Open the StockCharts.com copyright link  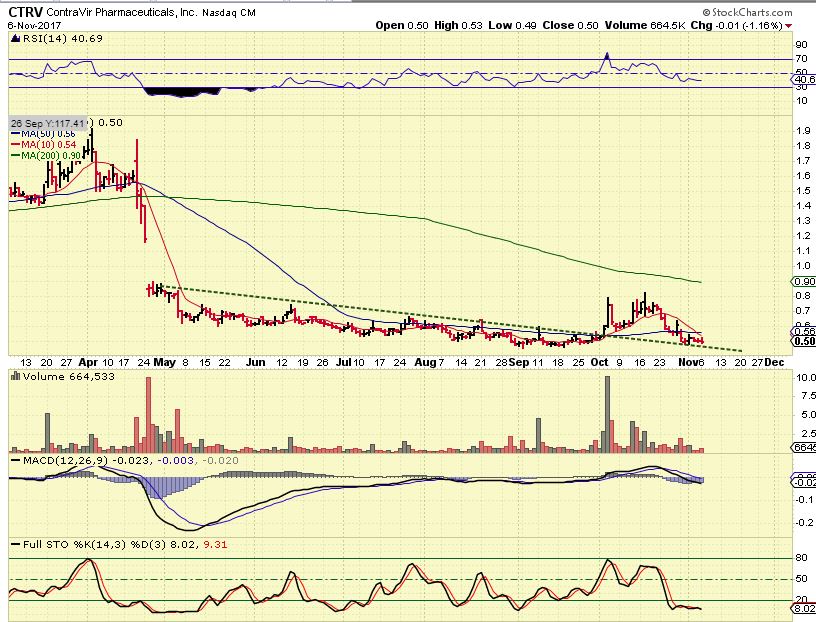tap(747, 12)
